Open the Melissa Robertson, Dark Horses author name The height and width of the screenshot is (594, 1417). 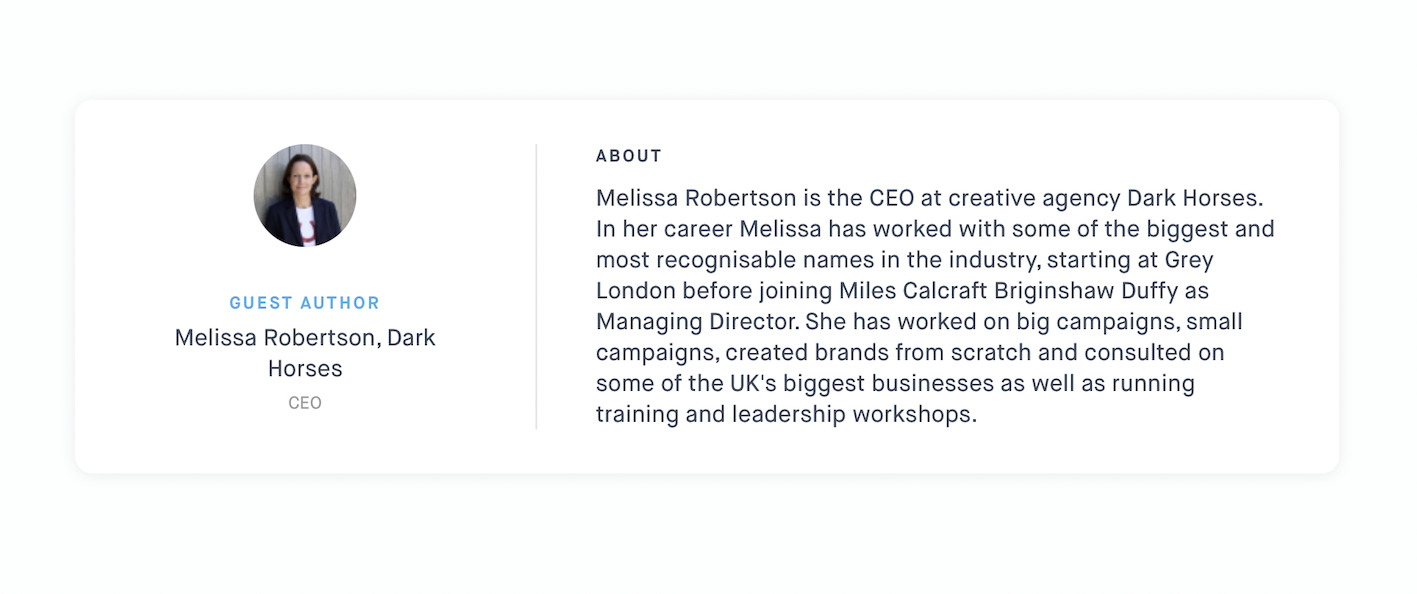tap(305, 353)
